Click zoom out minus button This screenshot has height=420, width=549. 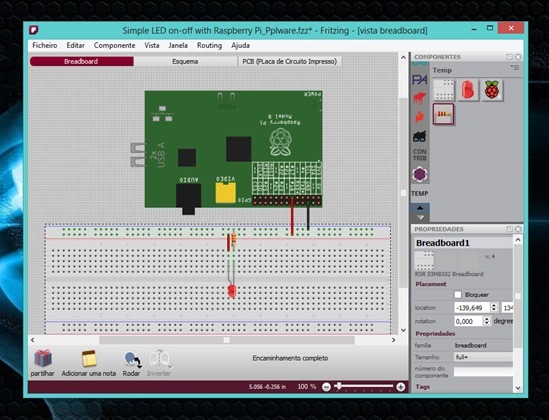click(326, 387)
